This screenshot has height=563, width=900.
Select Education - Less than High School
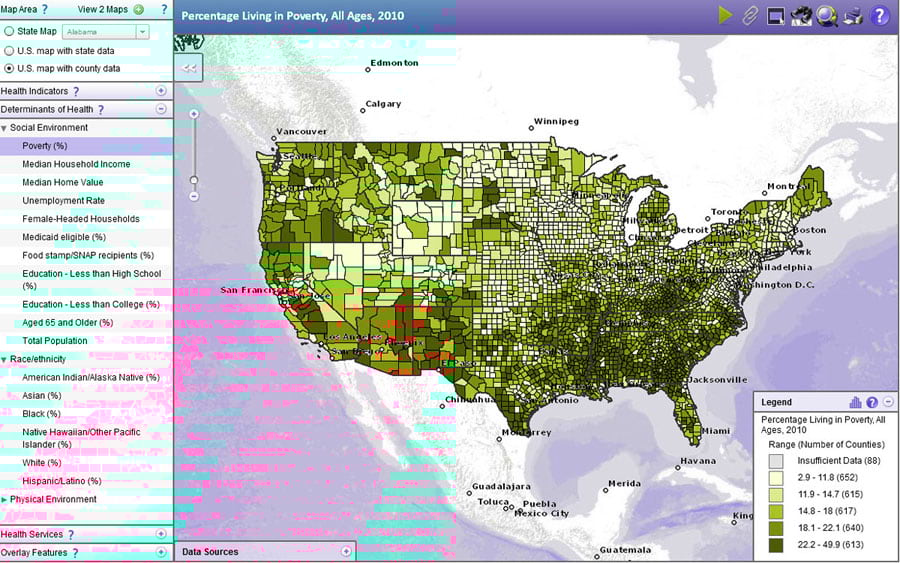[92, 279]
